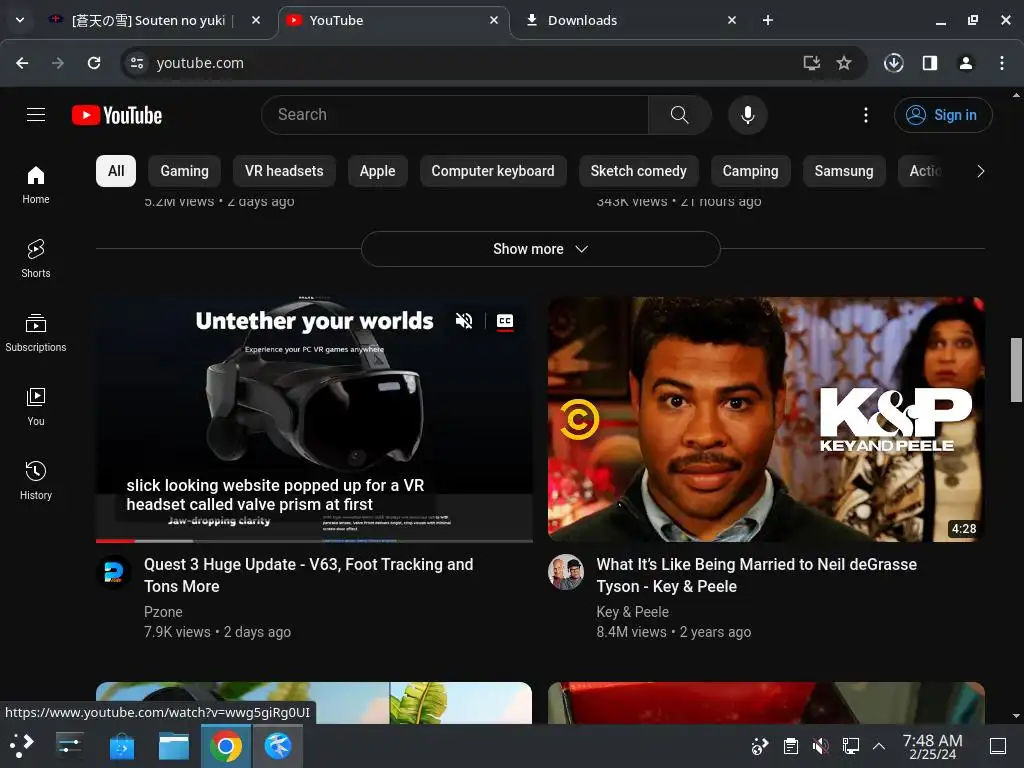
Task: Open Neil deGrasse Tyson Key & Peele title
Action: (x=756, y=575)
